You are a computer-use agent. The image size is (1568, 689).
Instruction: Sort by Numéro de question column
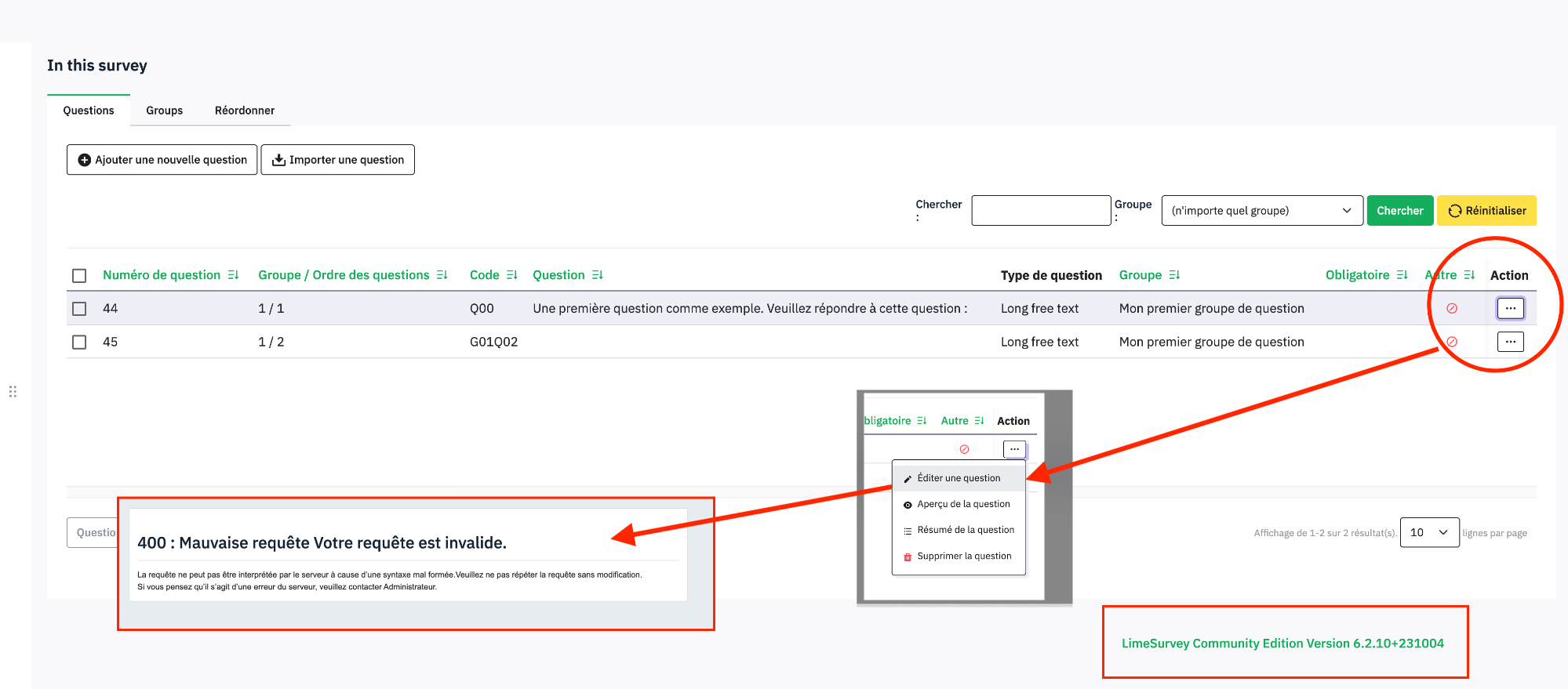tap(162, 275)
